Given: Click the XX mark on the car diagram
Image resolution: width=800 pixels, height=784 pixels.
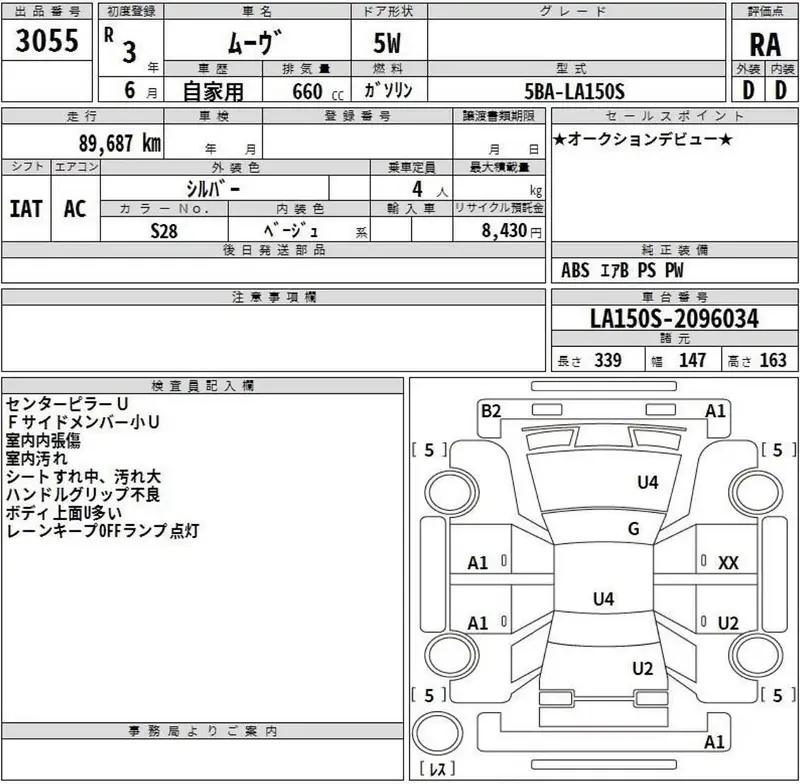Looking at the screenshot, I should [728, 563].
